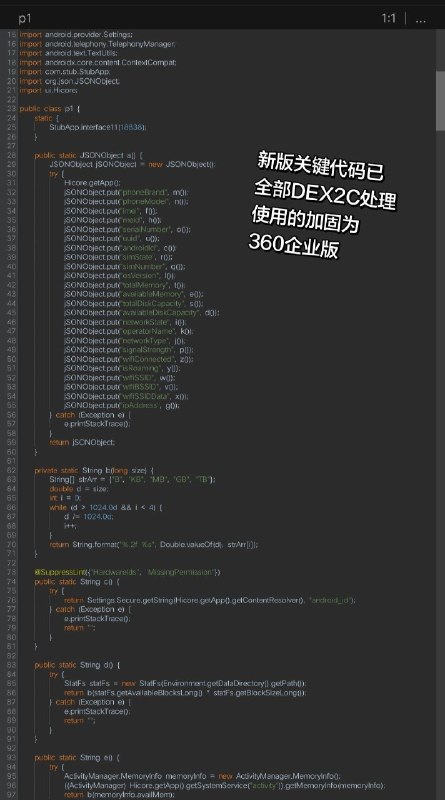This screenshot has height=800, width=445.
Task: Click the put "availableMemory" line
Action: click(134, 294)
